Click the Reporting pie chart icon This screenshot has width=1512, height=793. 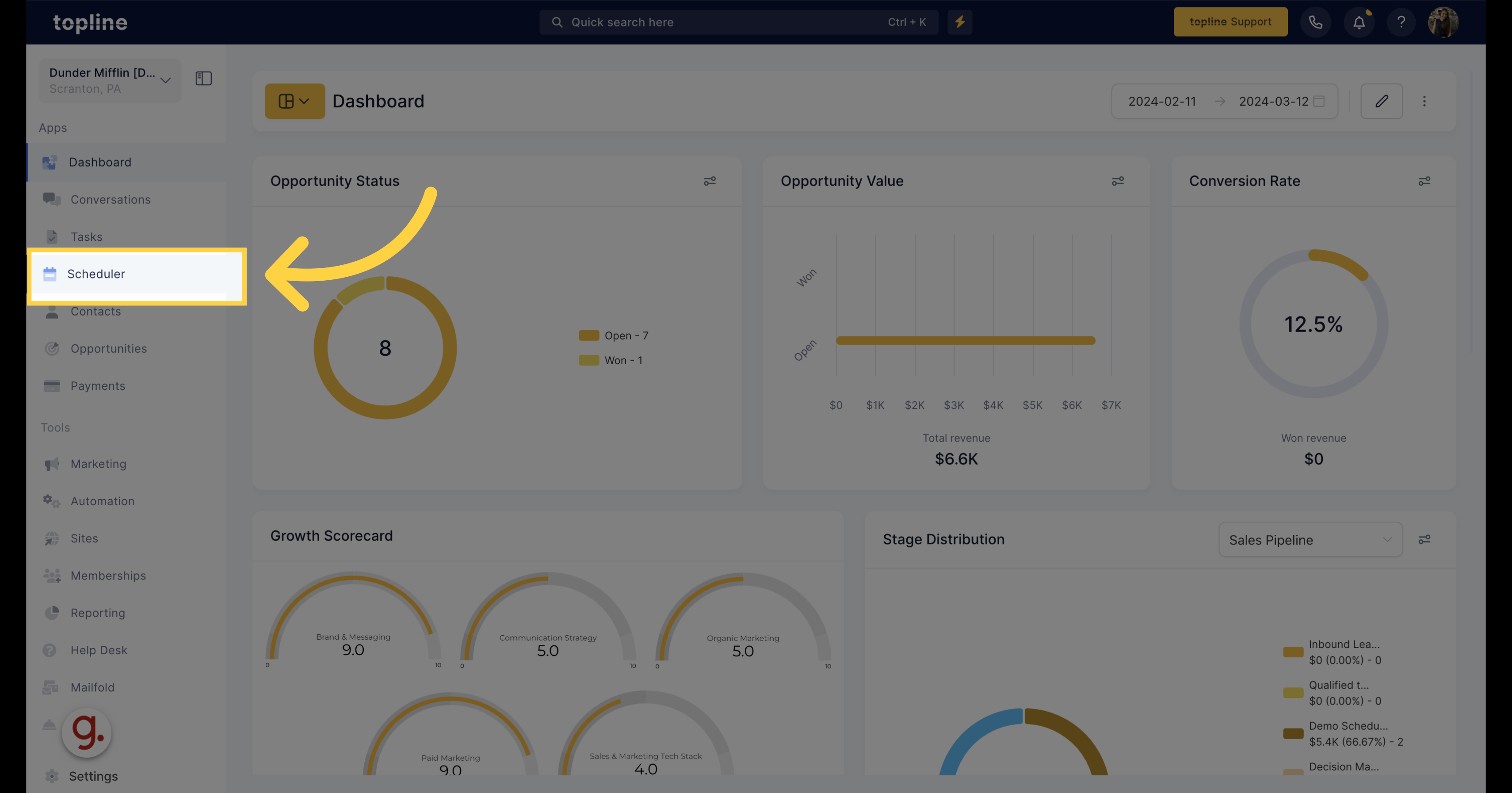(x=52, y=613)
